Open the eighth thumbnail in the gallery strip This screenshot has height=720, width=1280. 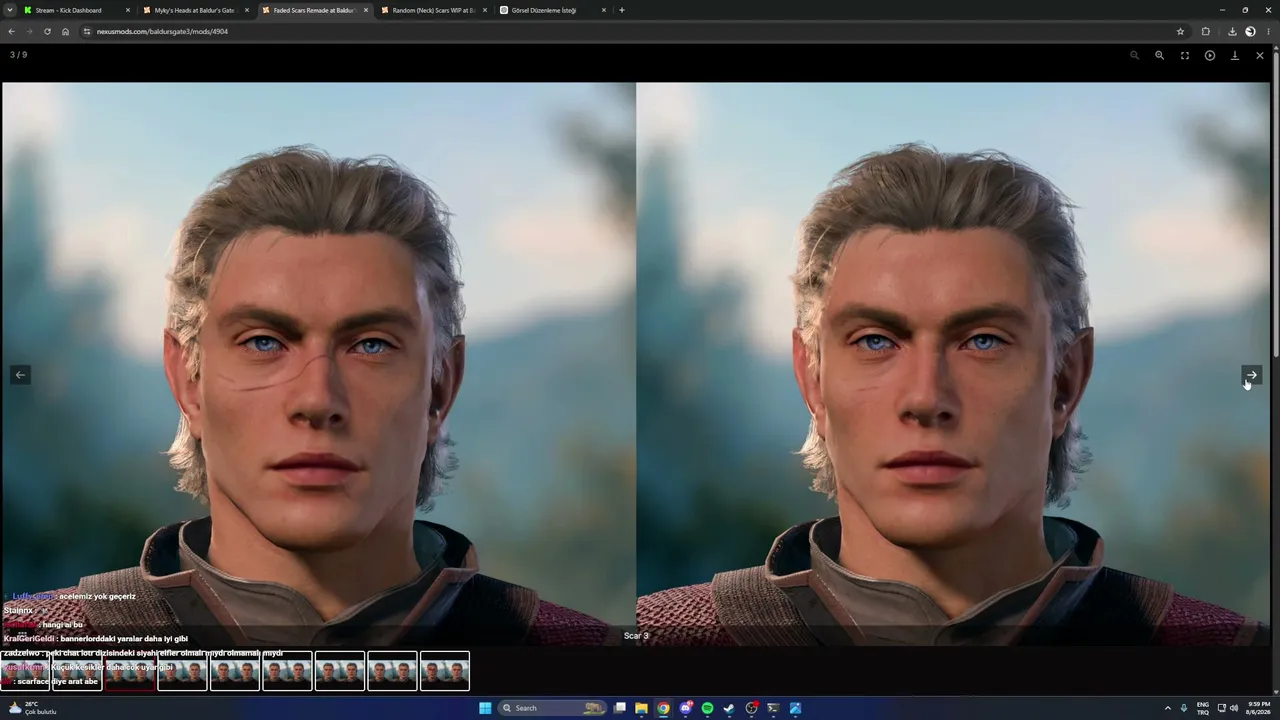point(392,671)
